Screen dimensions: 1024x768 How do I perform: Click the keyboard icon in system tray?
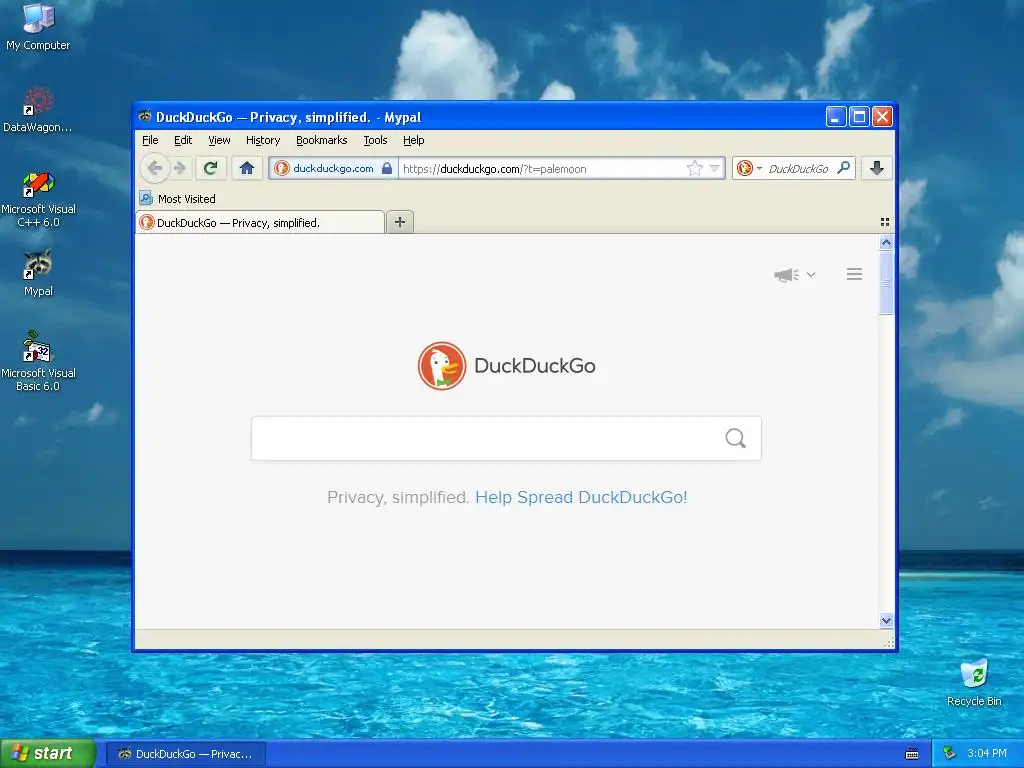pyautogui.click(x=912, y=754)
